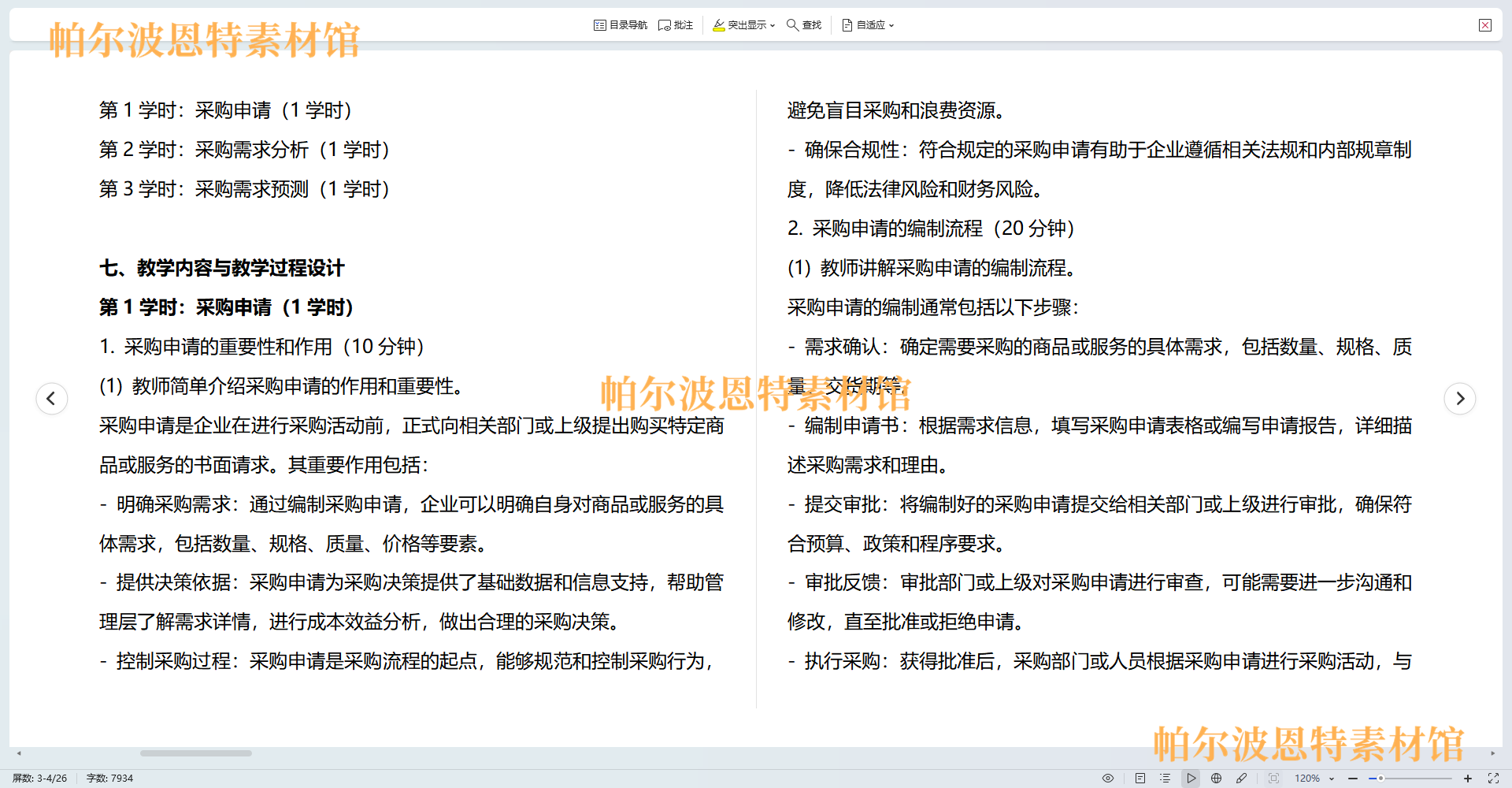Expand the 突出显示 dropdown arrow
Image resolution: width=1512 pixels, height=788 pixels.
click(773, 25)
